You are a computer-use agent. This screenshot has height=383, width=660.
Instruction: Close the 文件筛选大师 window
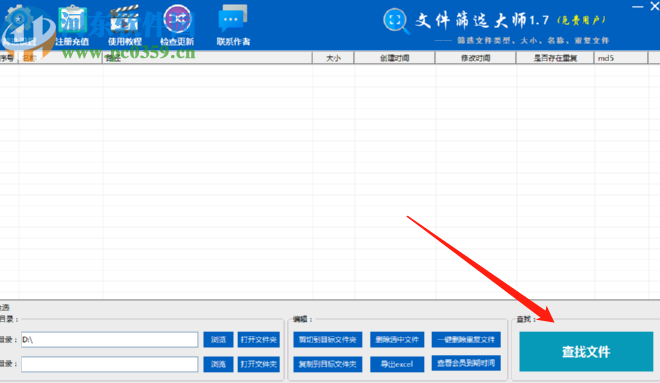655,6
